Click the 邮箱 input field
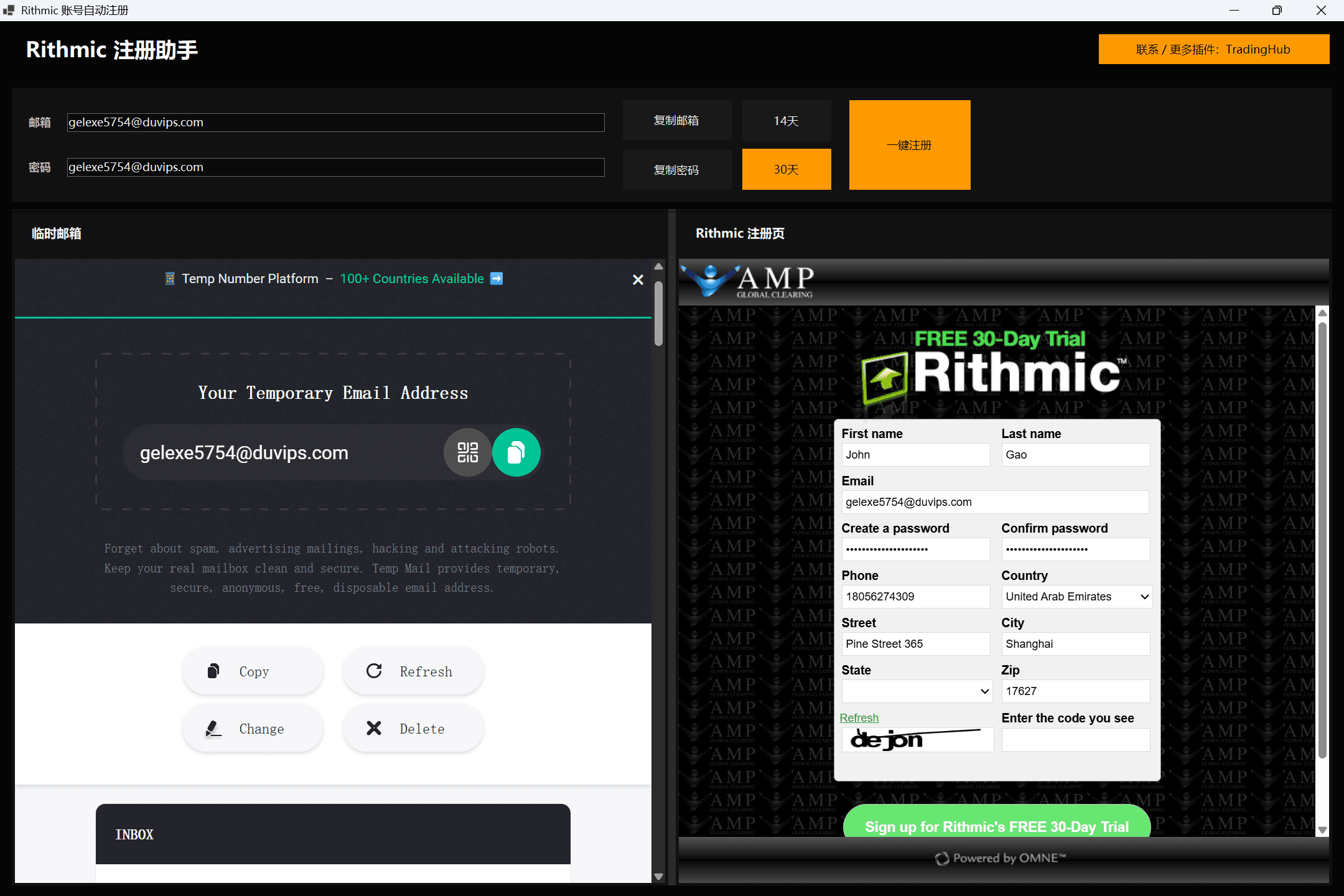1344x896 pixels. tap(336, 123)
